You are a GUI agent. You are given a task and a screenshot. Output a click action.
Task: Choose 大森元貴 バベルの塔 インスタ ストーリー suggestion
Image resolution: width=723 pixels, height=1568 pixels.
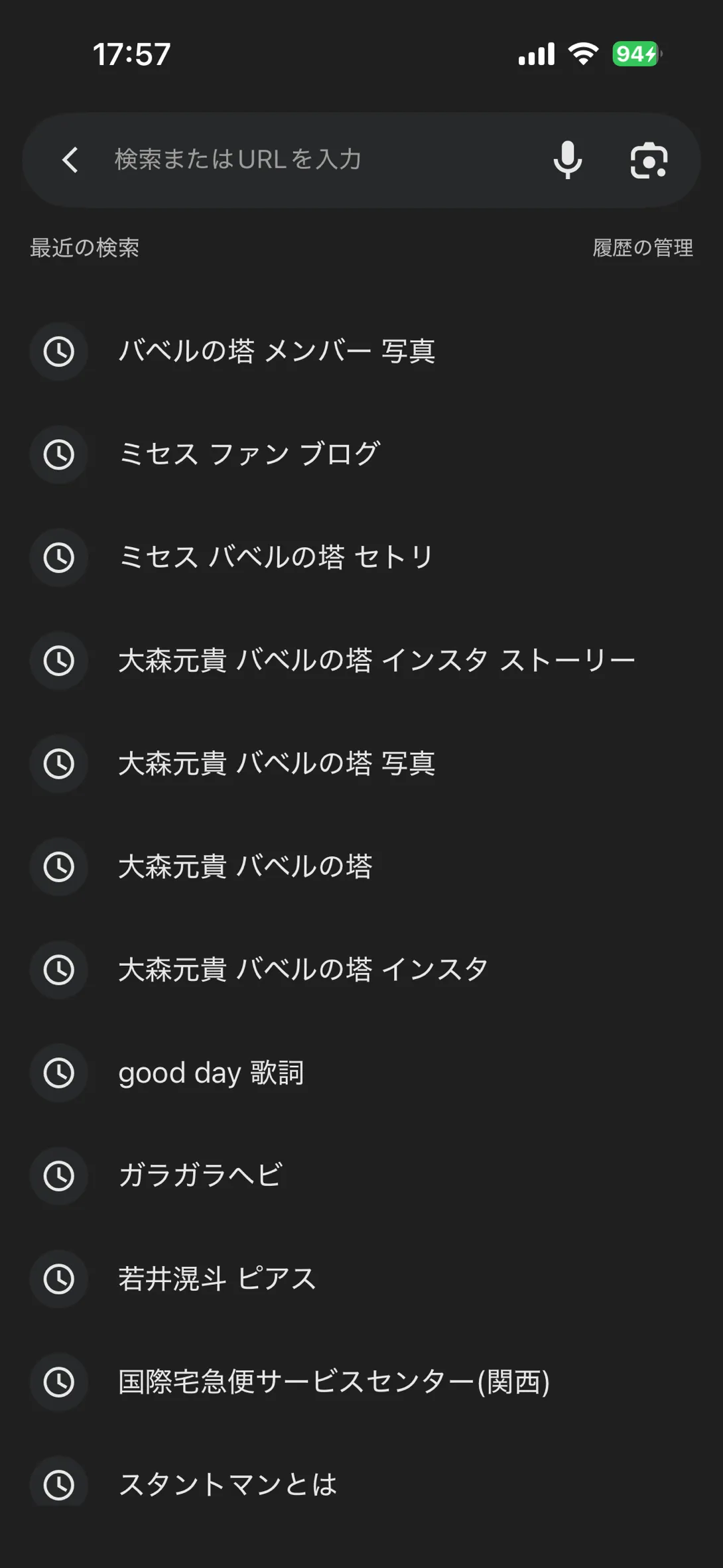pyautogui.click(x=361, y=661)
